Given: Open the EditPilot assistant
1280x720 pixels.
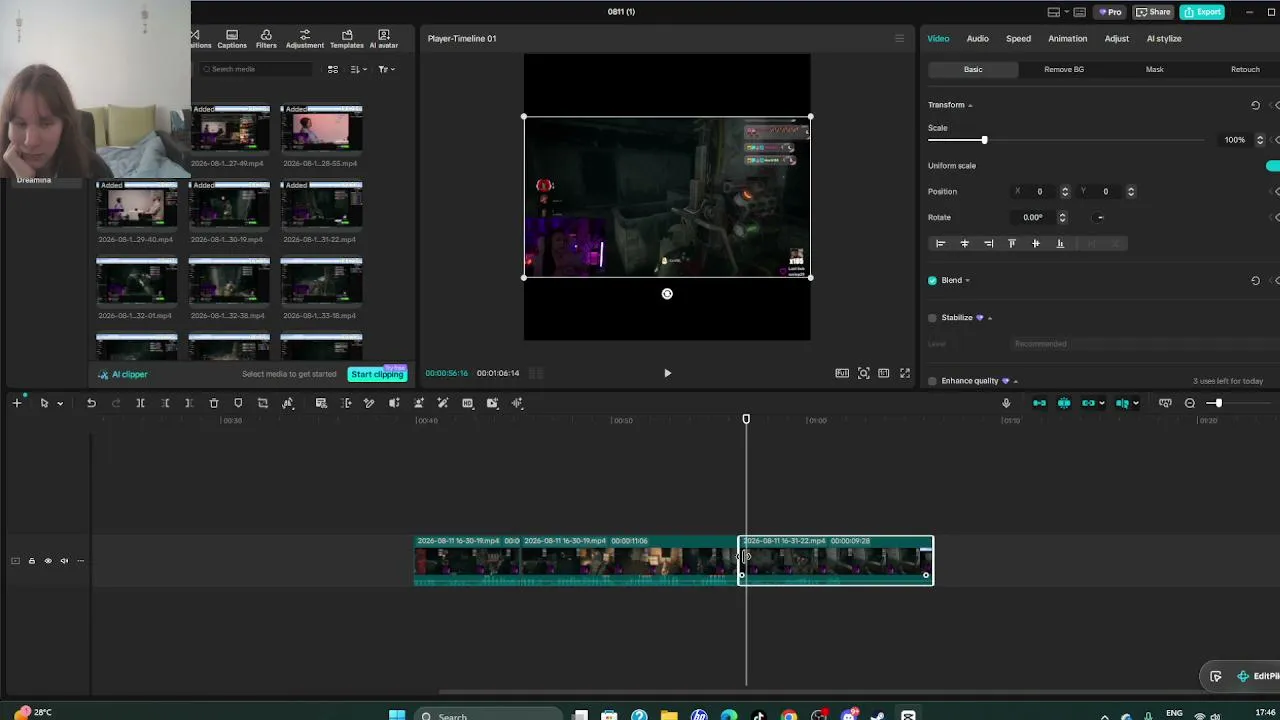Looking at the screenshot, I should 1257,676.
